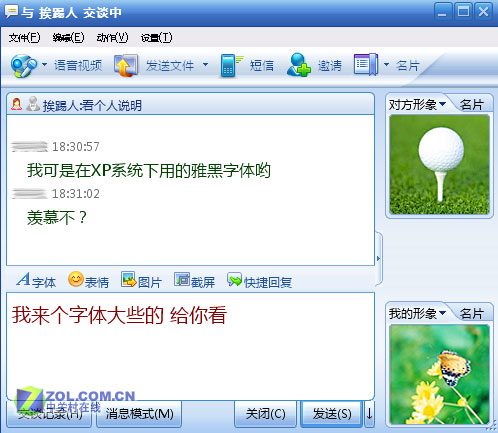Click the 挨踢人:看个人说明 contact name
The width and height of the screenshot is (498, 433).
[x=92, y=106]
